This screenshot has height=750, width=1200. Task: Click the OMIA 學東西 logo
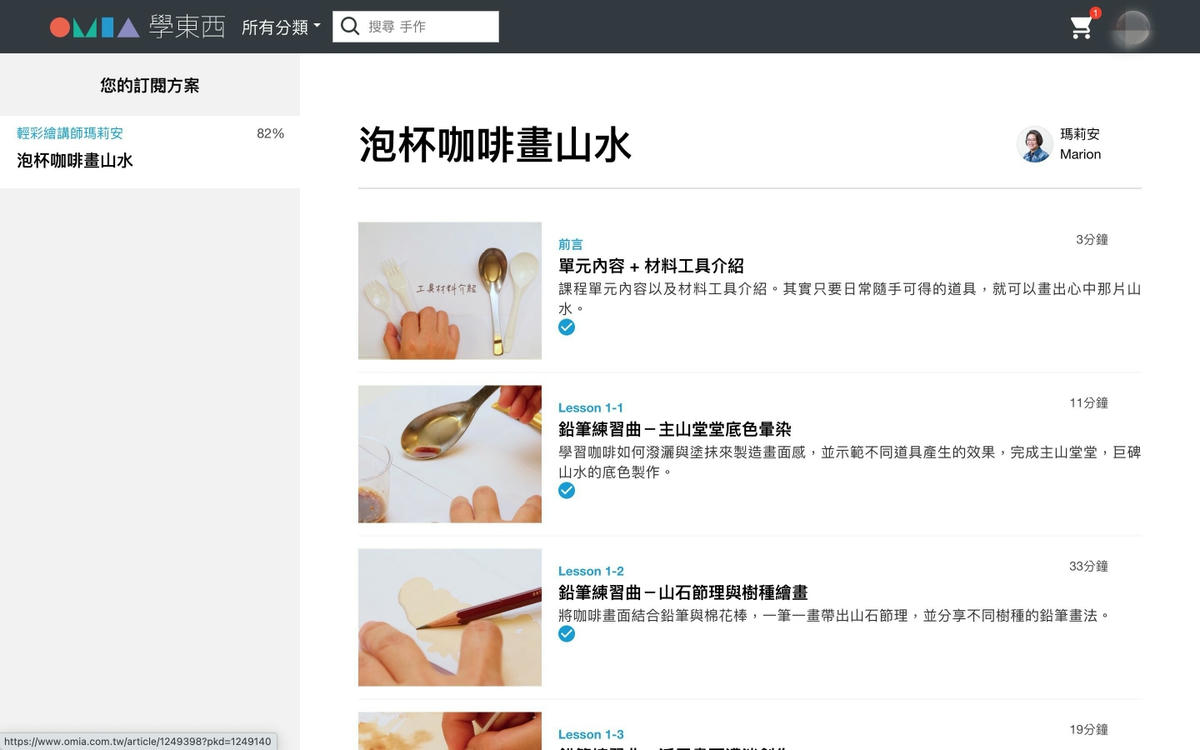138,27
